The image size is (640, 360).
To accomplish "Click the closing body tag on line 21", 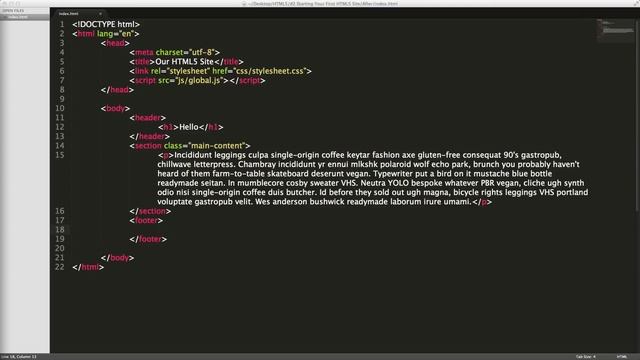I will tap(118, 258).
